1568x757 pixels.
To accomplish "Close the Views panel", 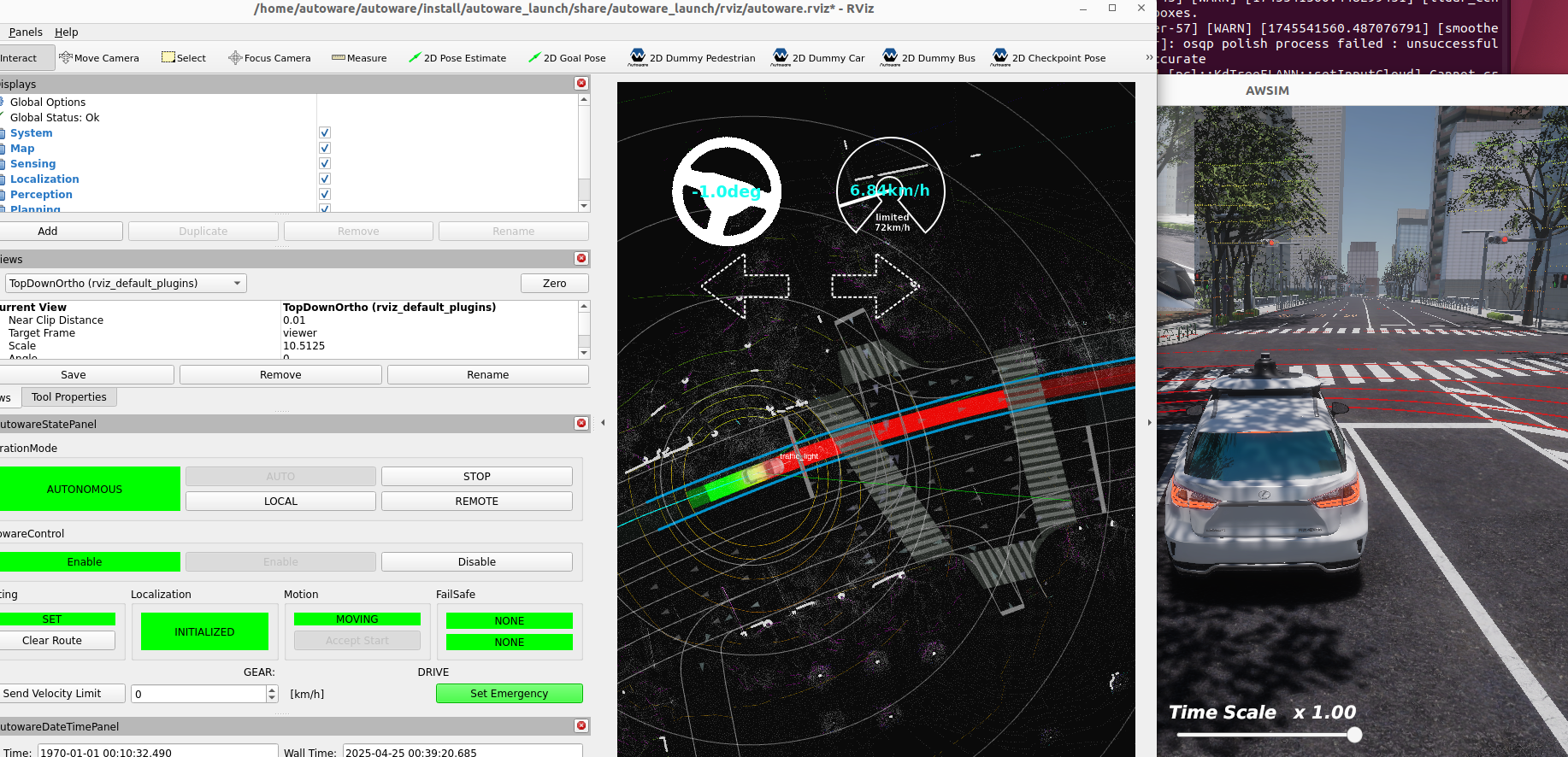I will click(581, 258).
